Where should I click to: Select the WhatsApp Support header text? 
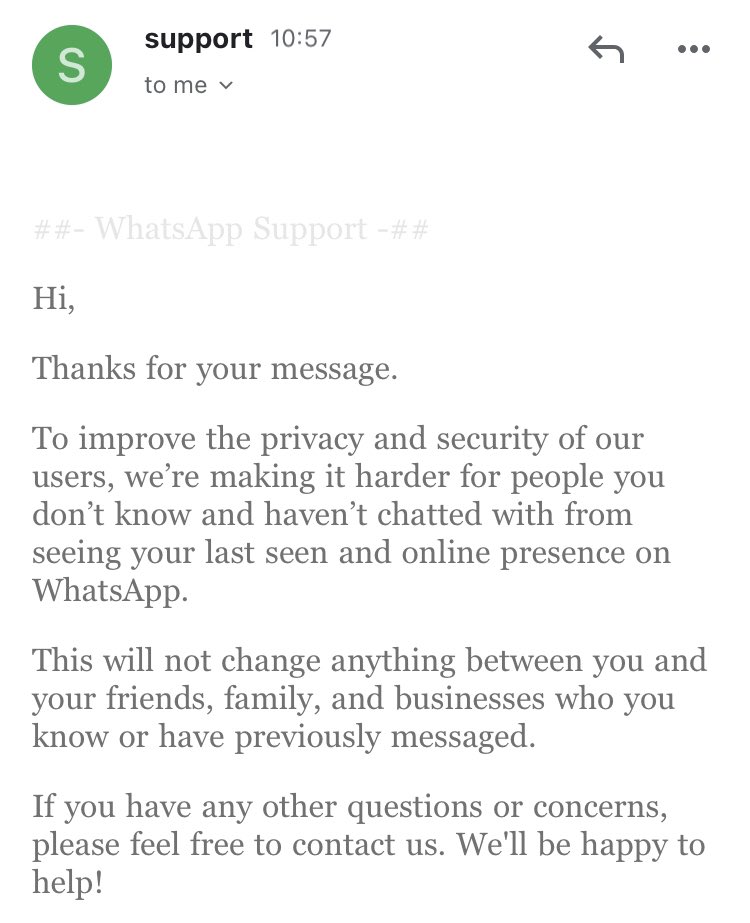tap(230, 231)
